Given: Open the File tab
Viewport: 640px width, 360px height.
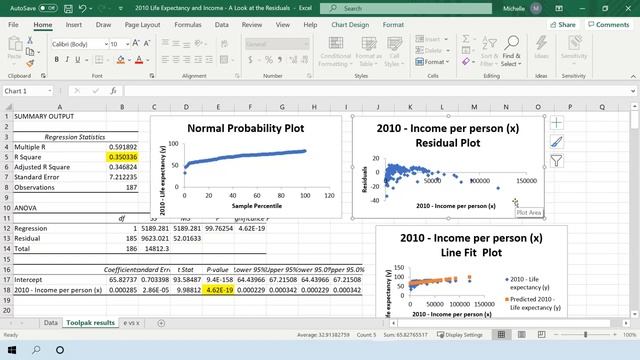Looking at the screenshot, I should tap(13, 24).
